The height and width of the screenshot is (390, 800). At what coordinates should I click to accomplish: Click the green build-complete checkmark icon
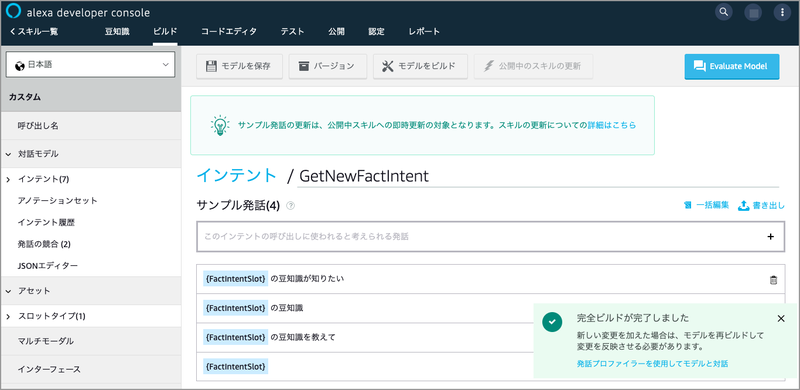point(552,322)
